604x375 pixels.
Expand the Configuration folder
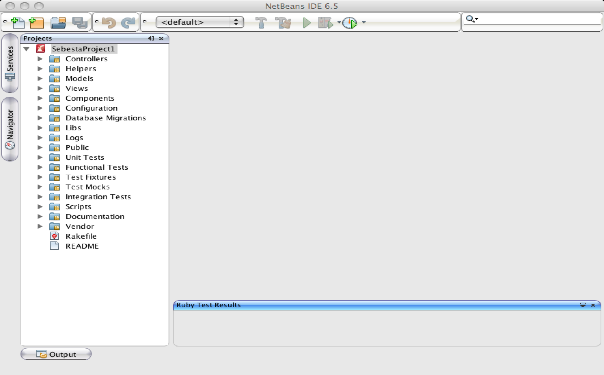pyautogui.click(x=40, y=108)
